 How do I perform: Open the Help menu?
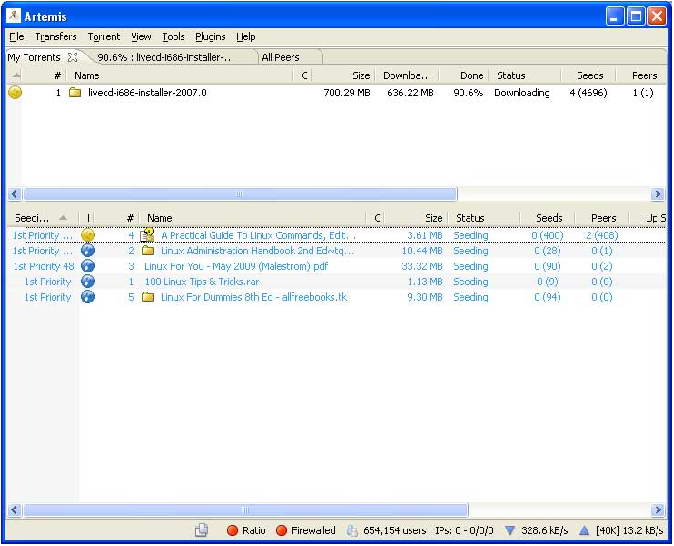pyautogui.click(x=246, y=37)
